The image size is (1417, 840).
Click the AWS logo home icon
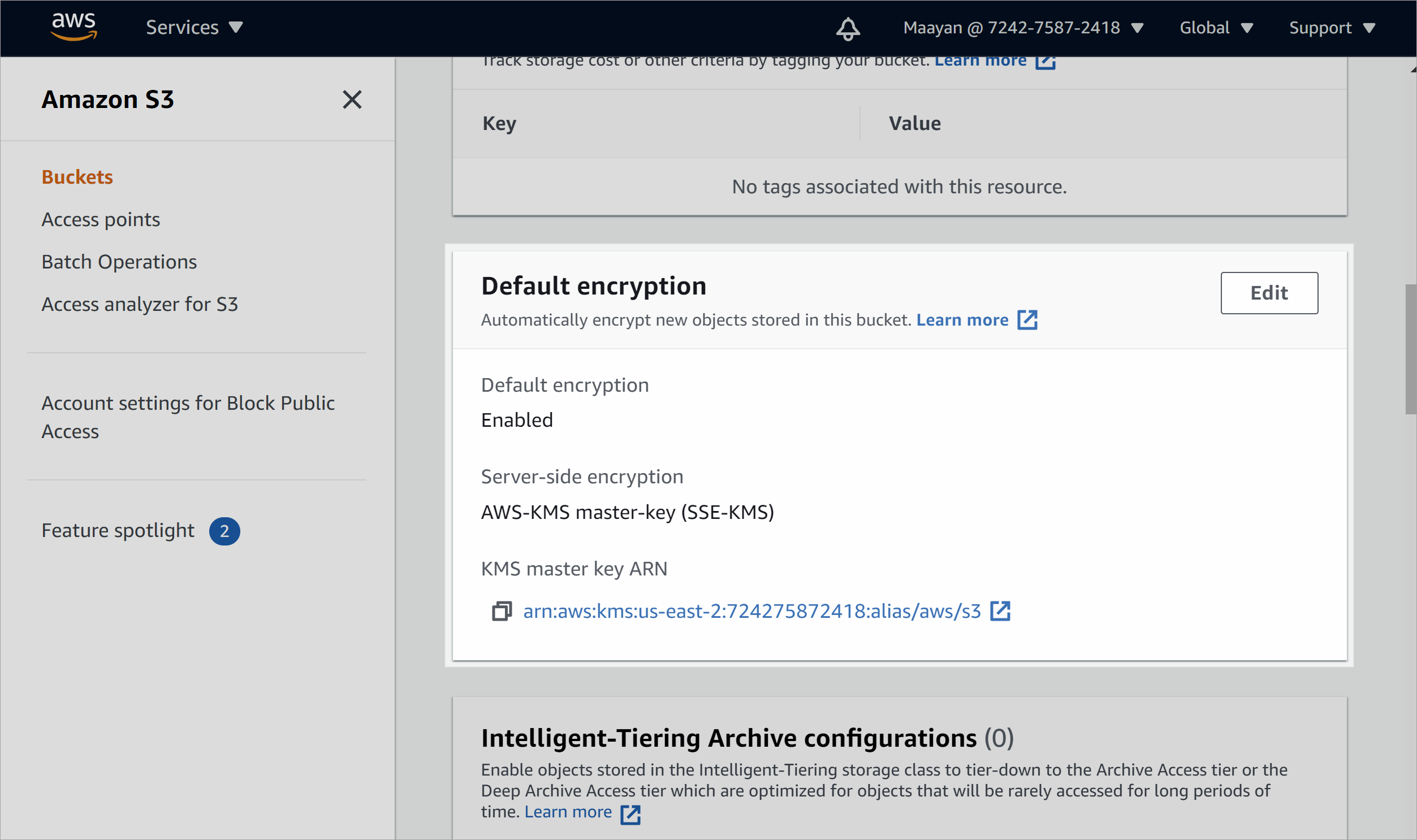pos(76,27)
